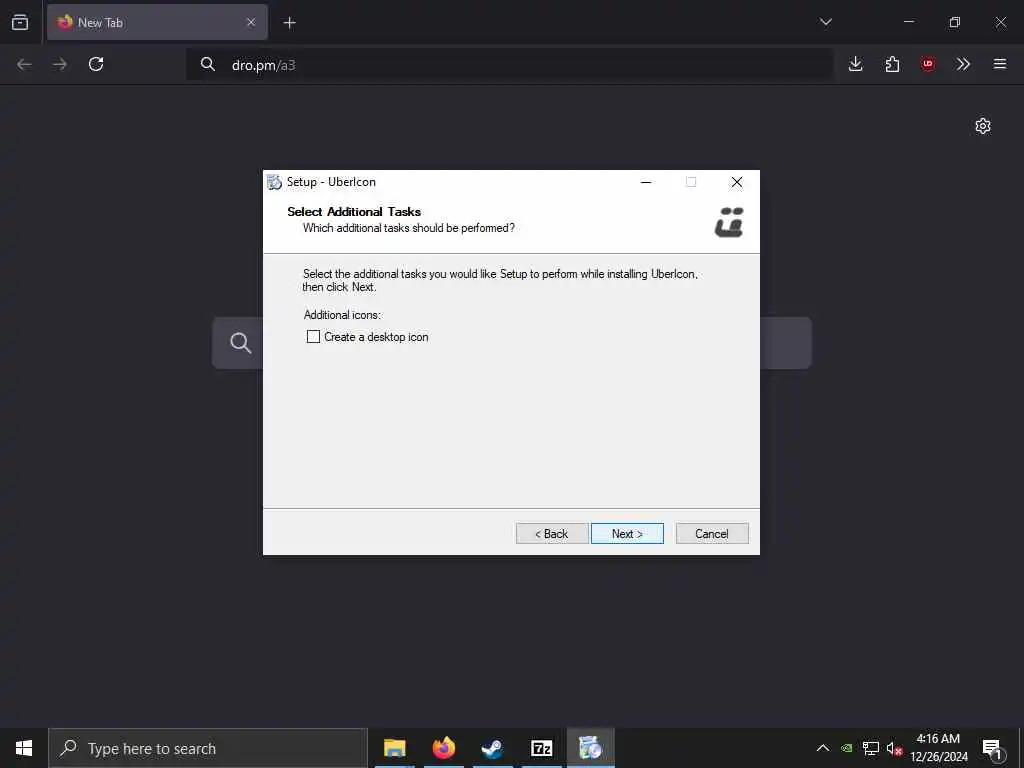
Task: Close the New Tab tab
Action: [251, 23]
